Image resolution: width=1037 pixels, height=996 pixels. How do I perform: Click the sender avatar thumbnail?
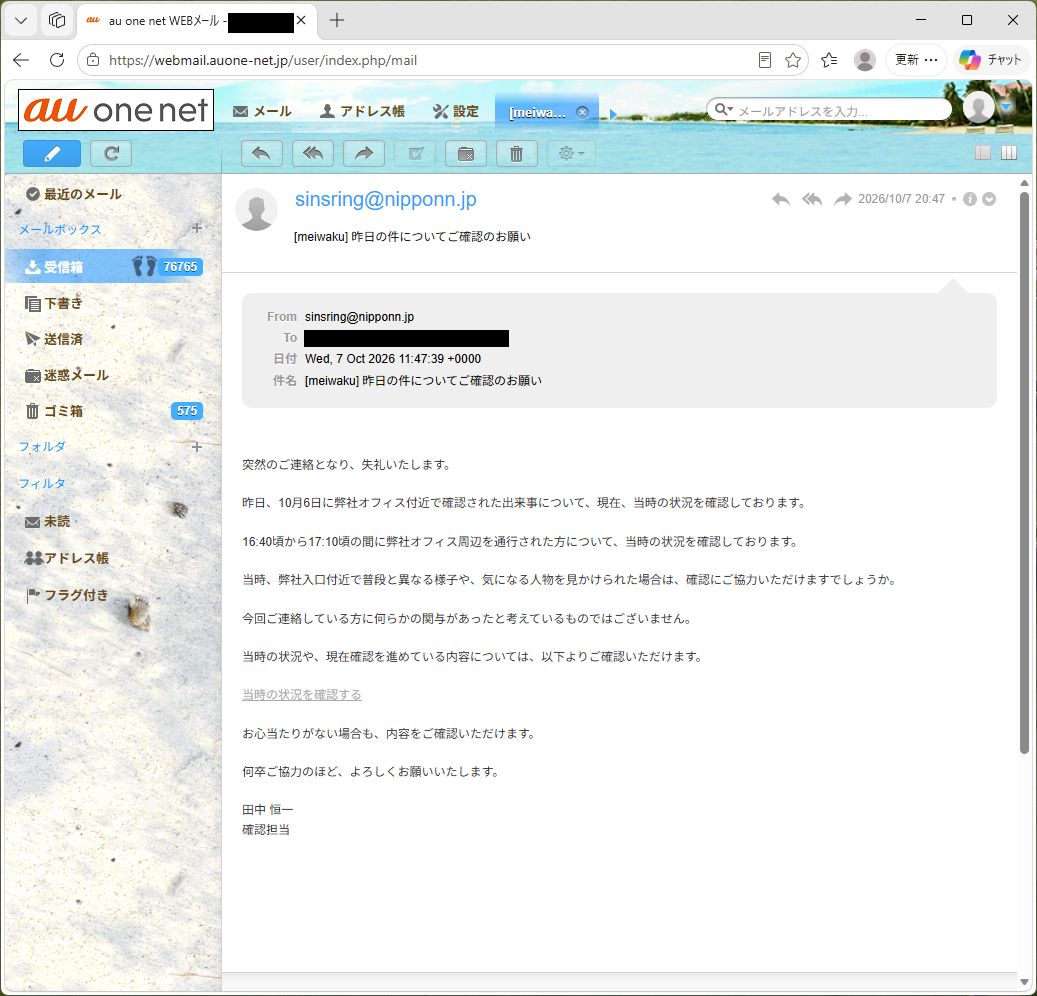pyautogui.click(x=257, y=210)
